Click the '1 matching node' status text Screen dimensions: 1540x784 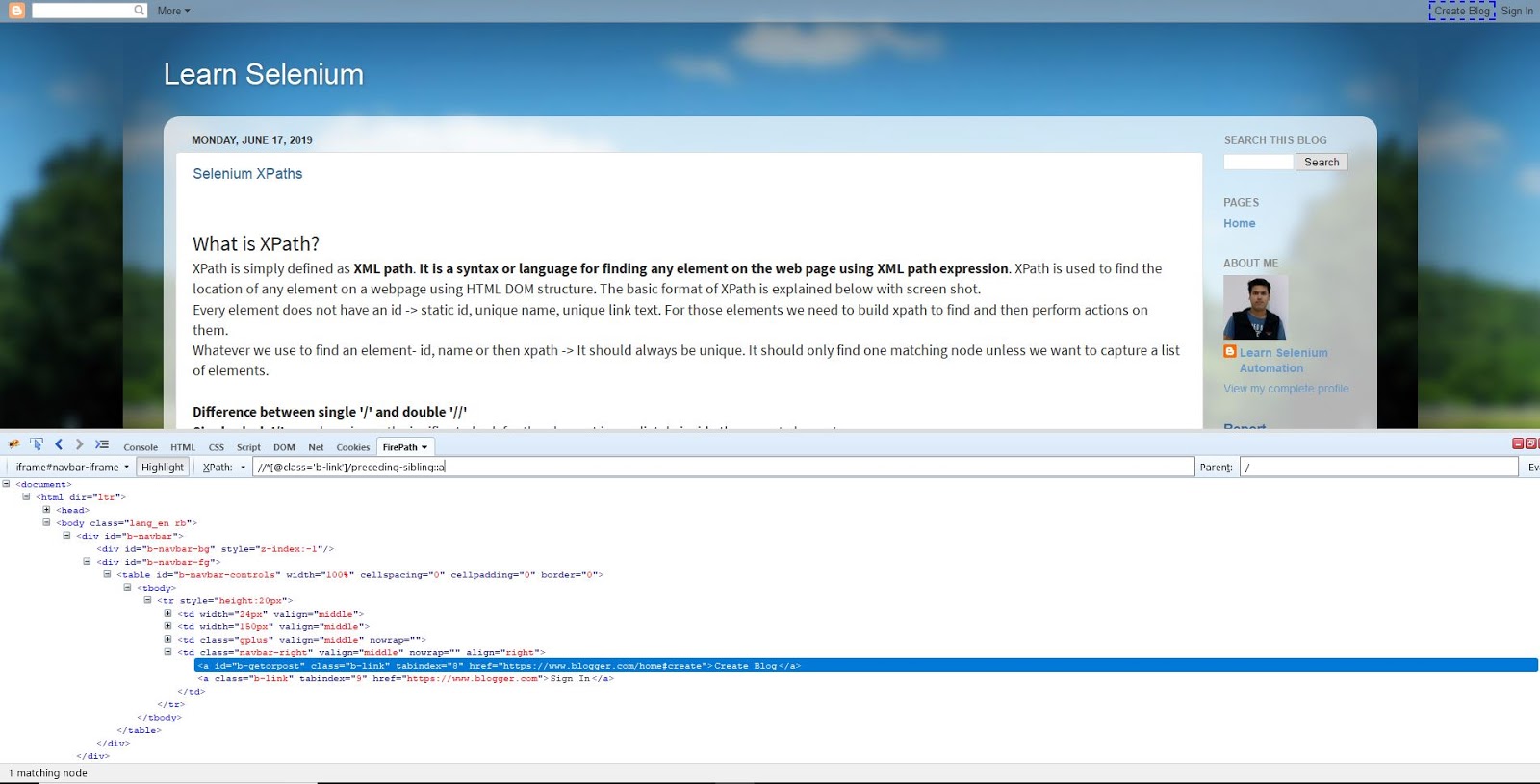point(48,772)
